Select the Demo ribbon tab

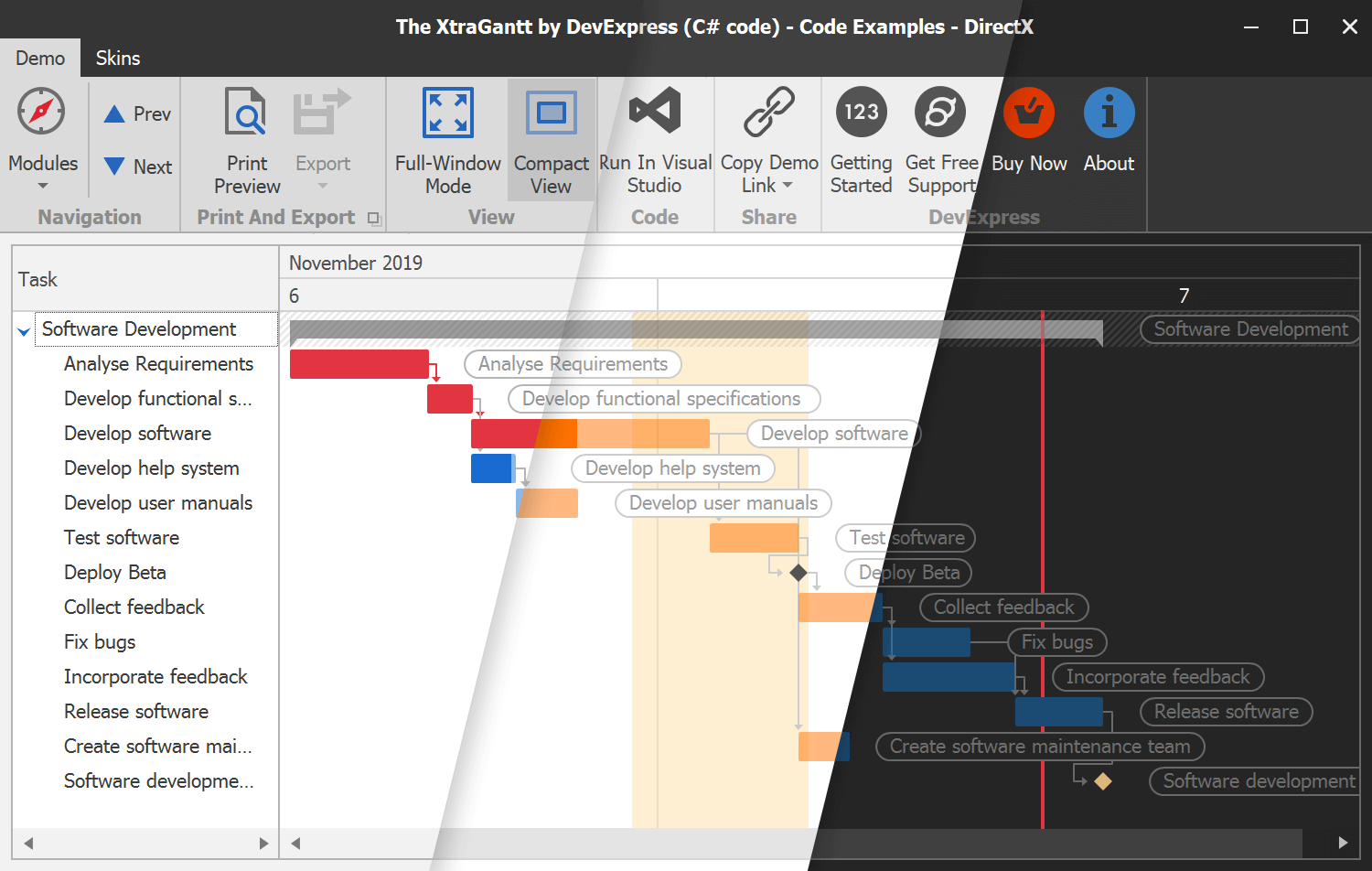click(x=40, y=58)
